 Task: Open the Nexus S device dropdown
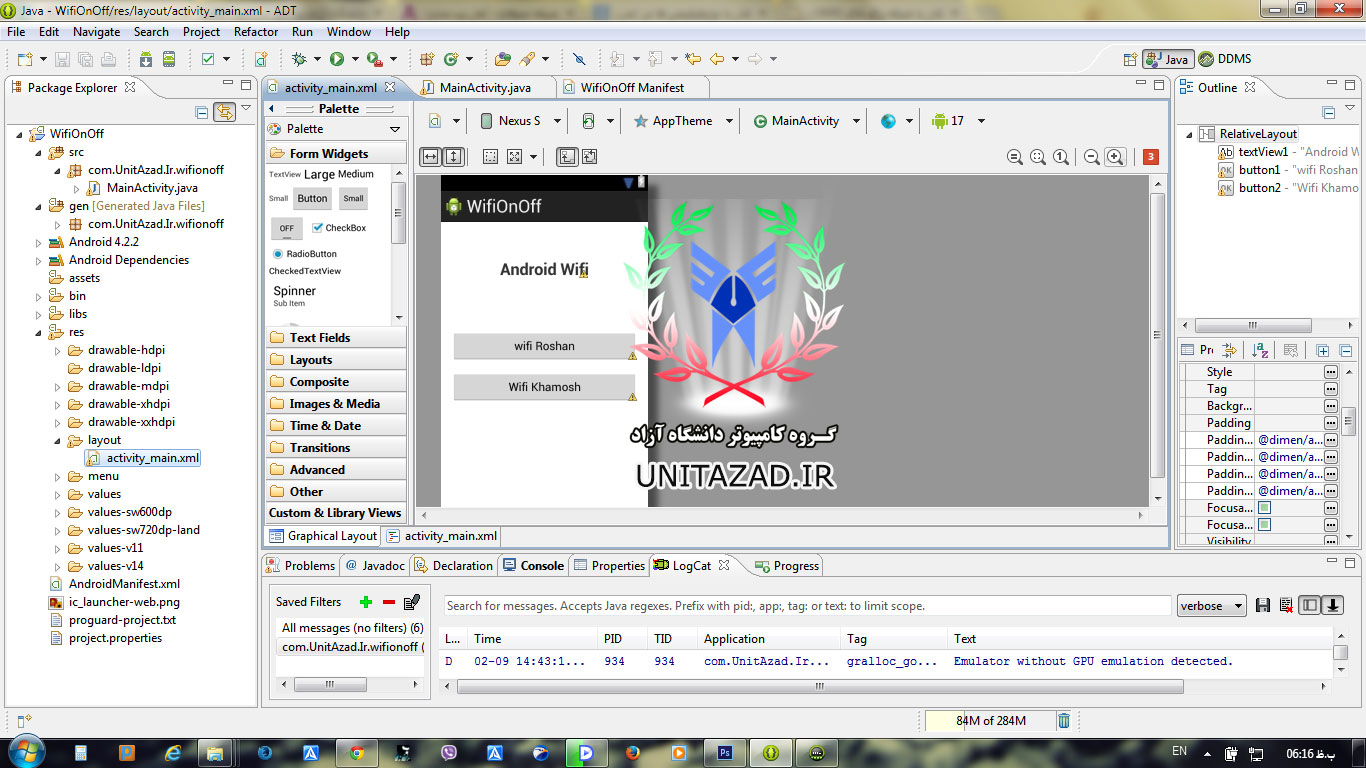click(x=557, y=121)
